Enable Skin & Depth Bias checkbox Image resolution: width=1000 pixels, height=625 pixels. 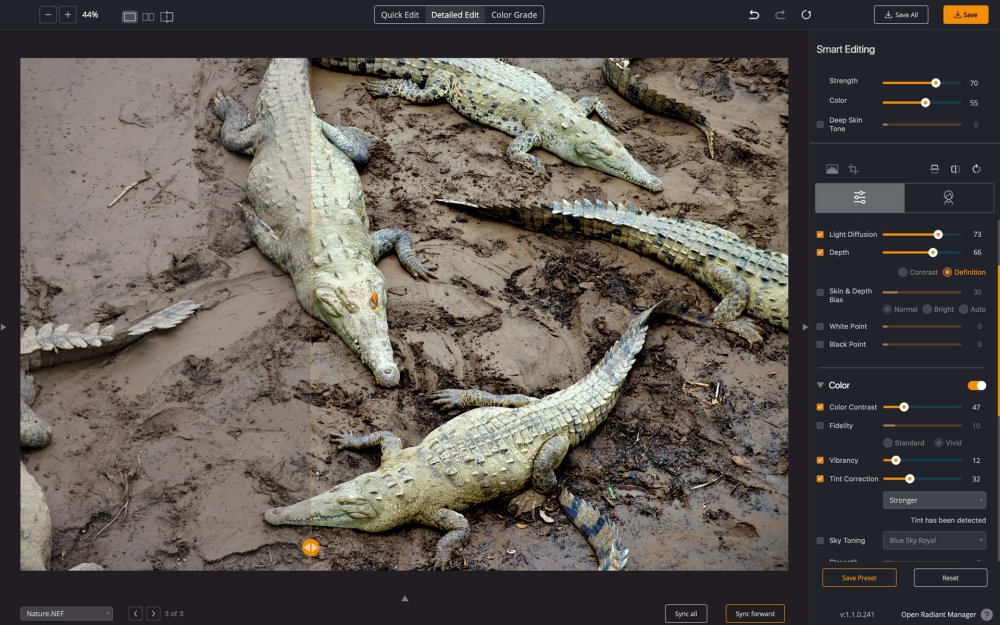pyautogui.click(x=820, y=293)
